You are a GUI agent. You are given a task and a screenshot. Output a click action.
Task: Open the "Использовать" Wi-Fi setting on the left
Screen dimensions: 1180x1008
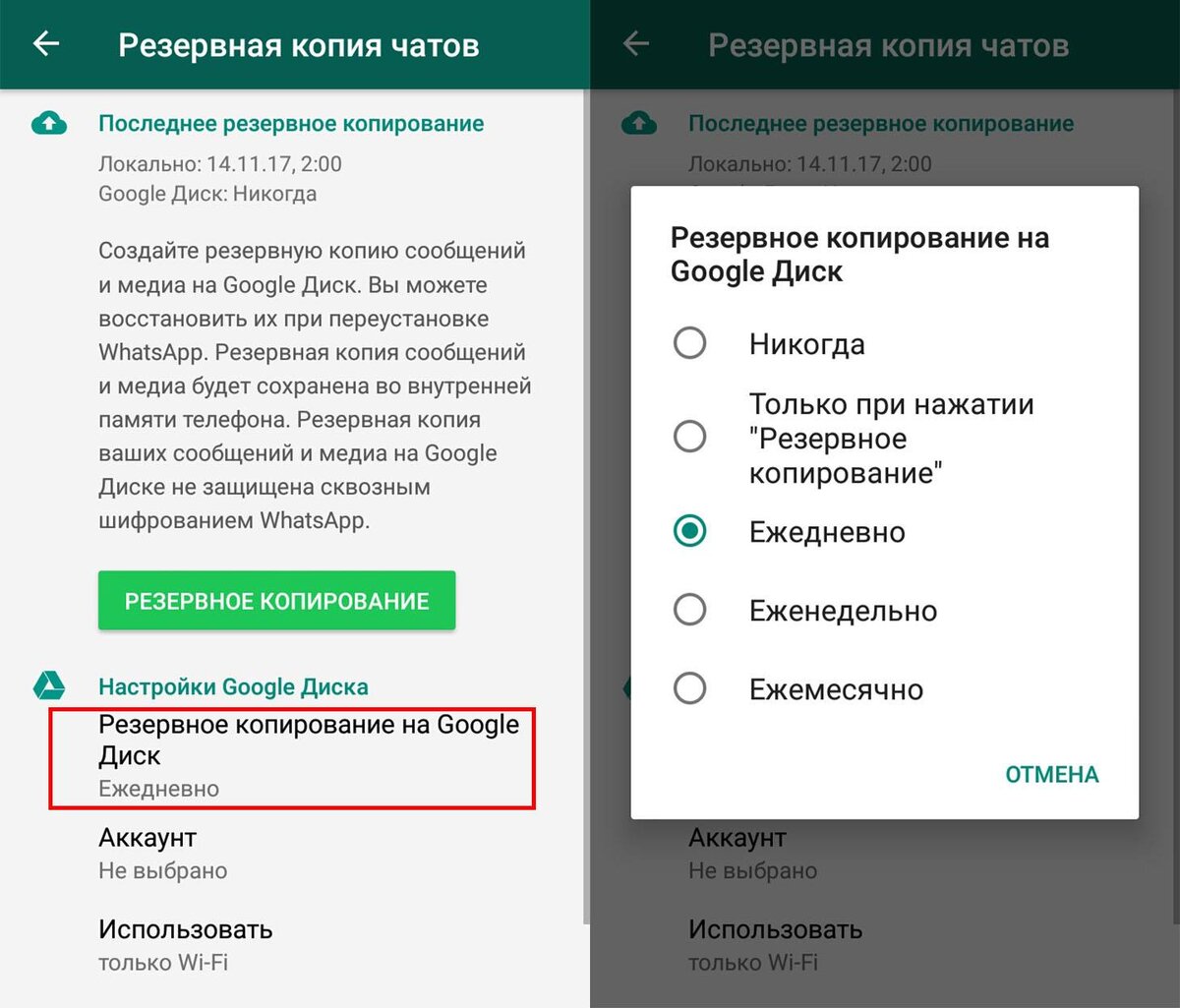pyautogui.click(x=292, y=944)
